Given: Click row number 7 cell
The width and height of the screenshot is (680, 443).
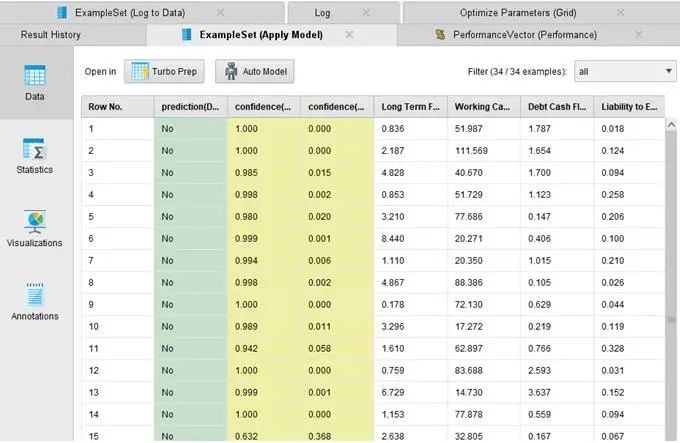Looking at the screenshot, I should pos(118,261).
